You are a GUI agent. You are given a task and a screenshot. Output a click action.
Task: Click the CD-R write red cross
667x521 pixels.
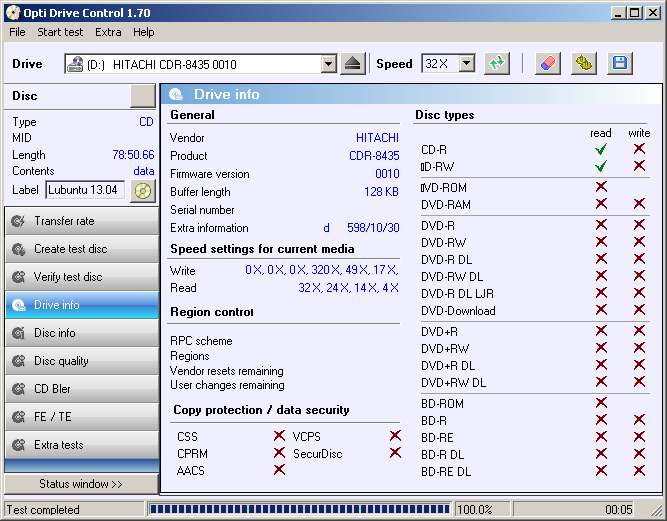click(639, 149)
